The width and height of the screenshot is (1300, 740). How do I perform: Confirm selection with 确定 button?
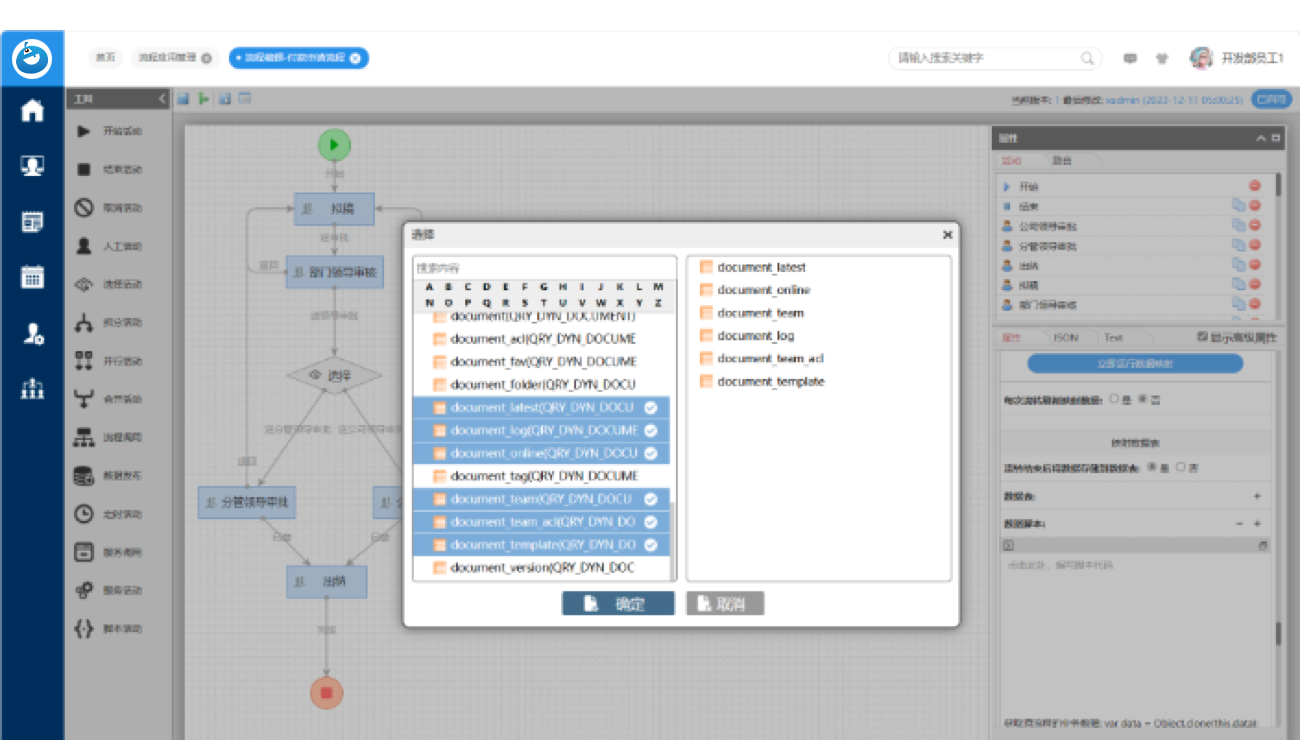[x=618, y=604]
